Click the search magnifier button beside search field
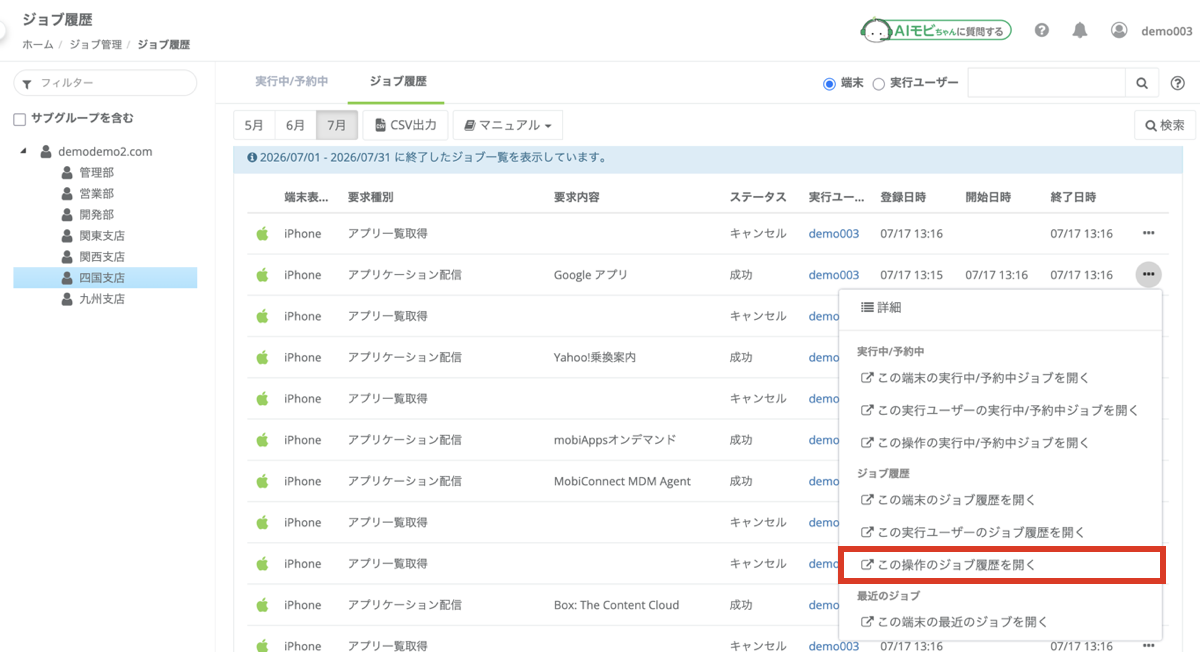This screenshot has height=652, width=1200. coord(1141,83)
